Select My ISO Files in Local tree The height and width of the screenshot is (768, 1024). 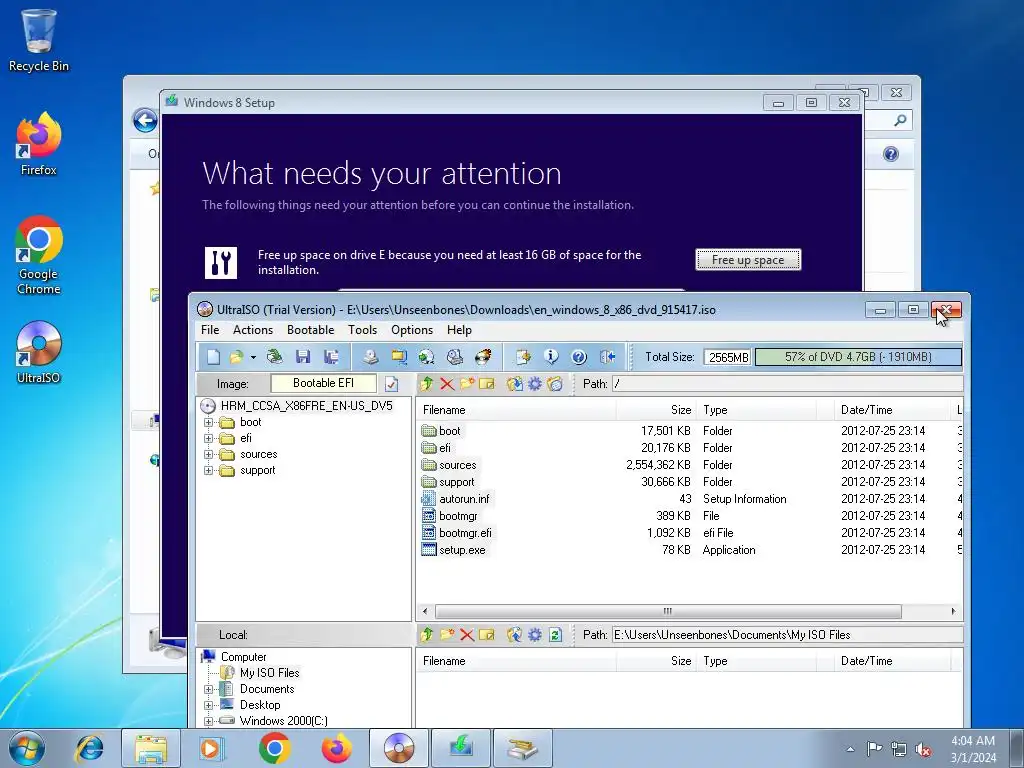[269, 673]
